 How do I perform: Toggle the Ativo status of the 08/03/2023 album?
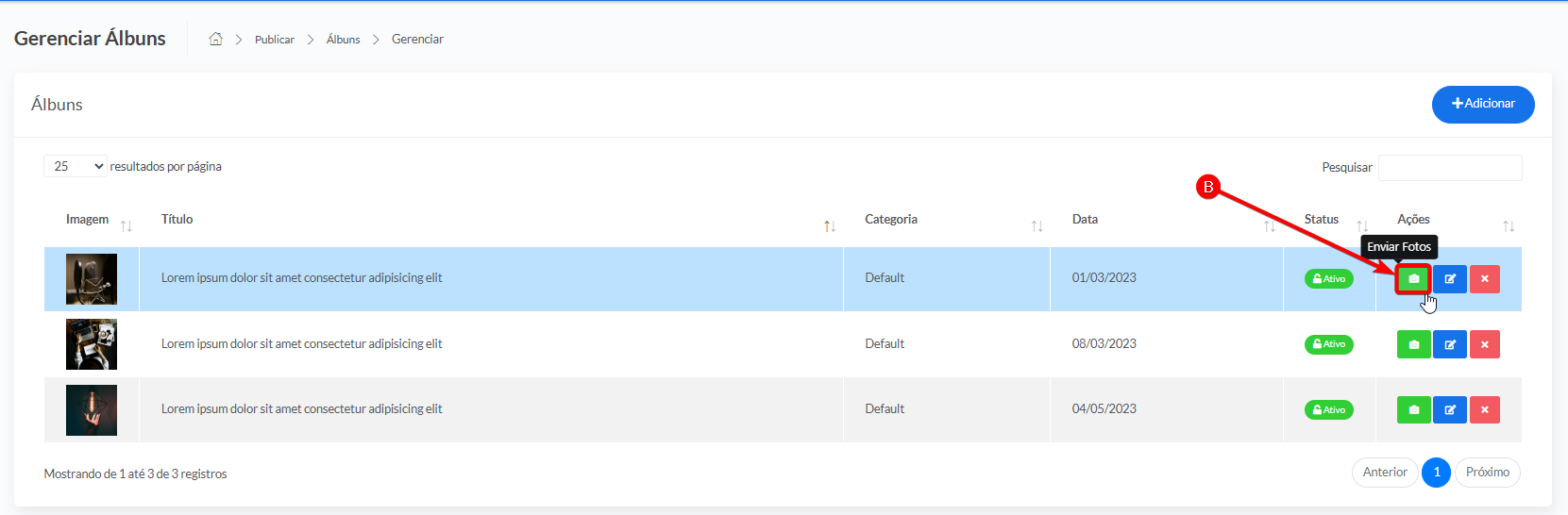[x=1329, y=344]
